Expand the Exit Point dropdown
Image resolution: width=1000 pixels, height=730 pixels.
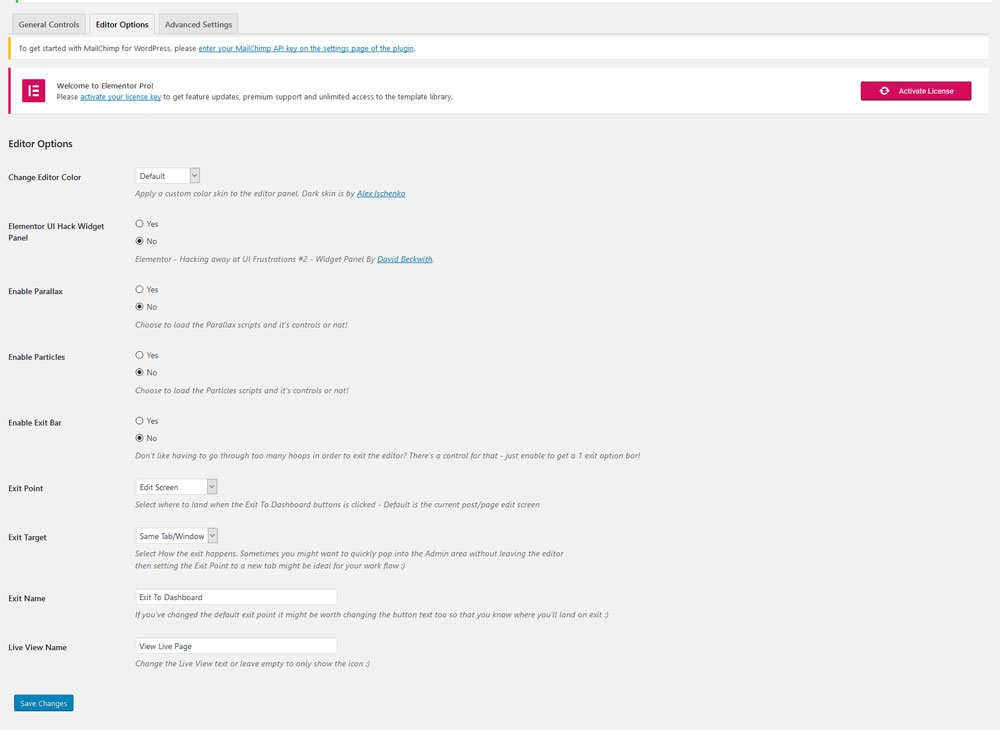(x=176, y=487)
